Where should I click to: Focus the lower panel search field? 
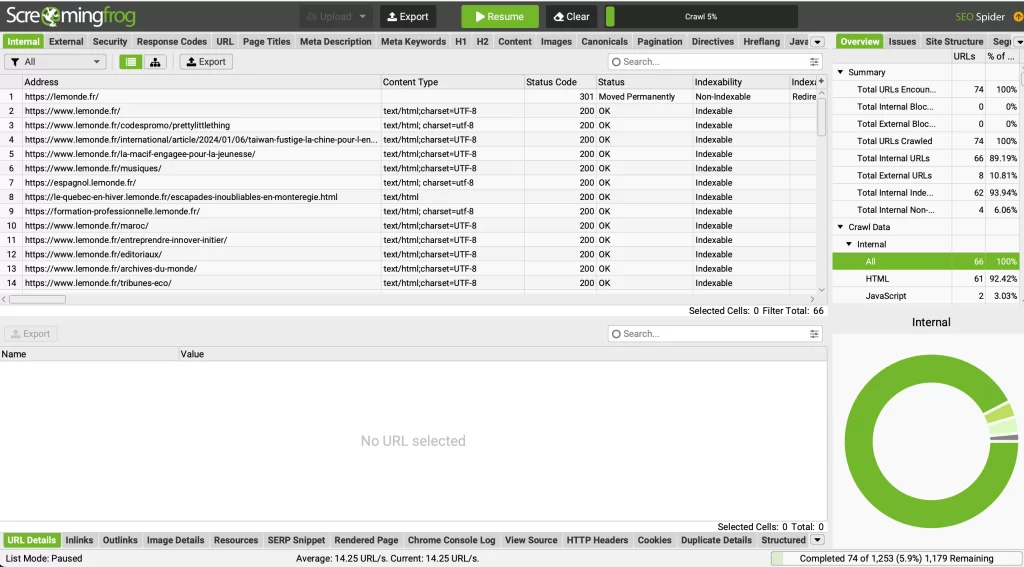point(714,334)
